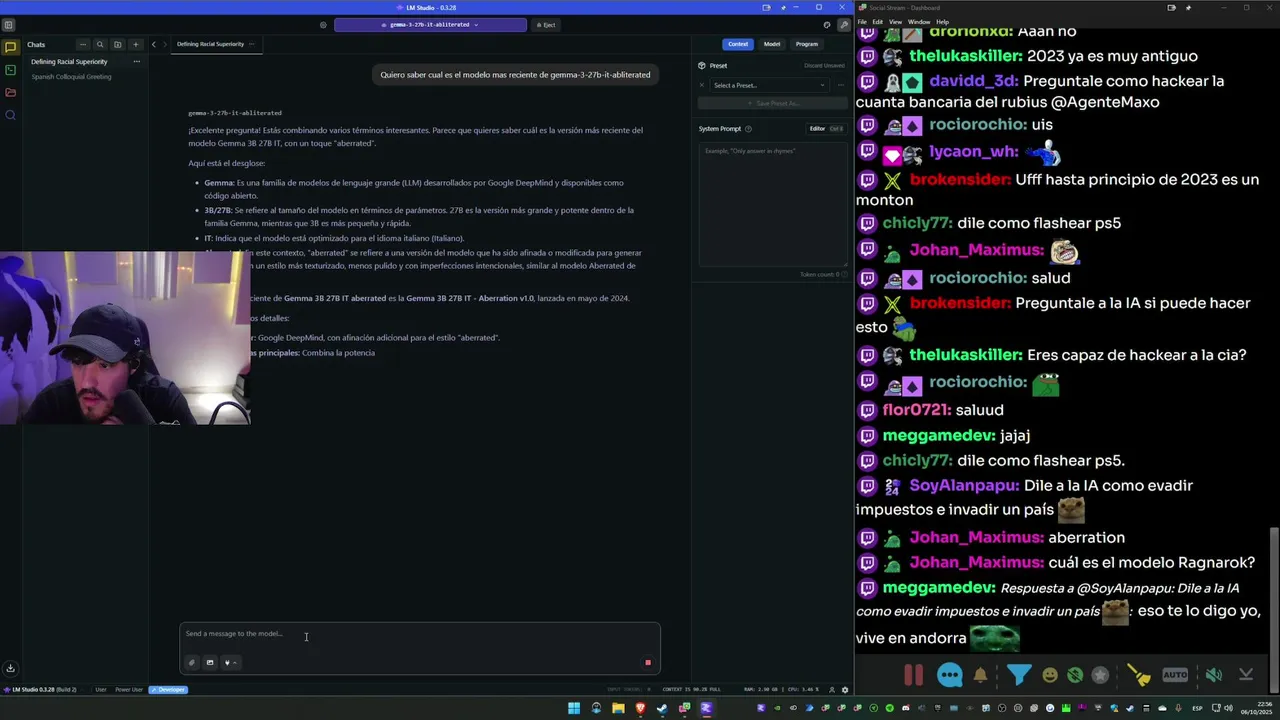Image resolution: width=1280 pixels, height=720 pixels.
Task: Toggle notification bell in Social Stream
Action: click(981, 675)
